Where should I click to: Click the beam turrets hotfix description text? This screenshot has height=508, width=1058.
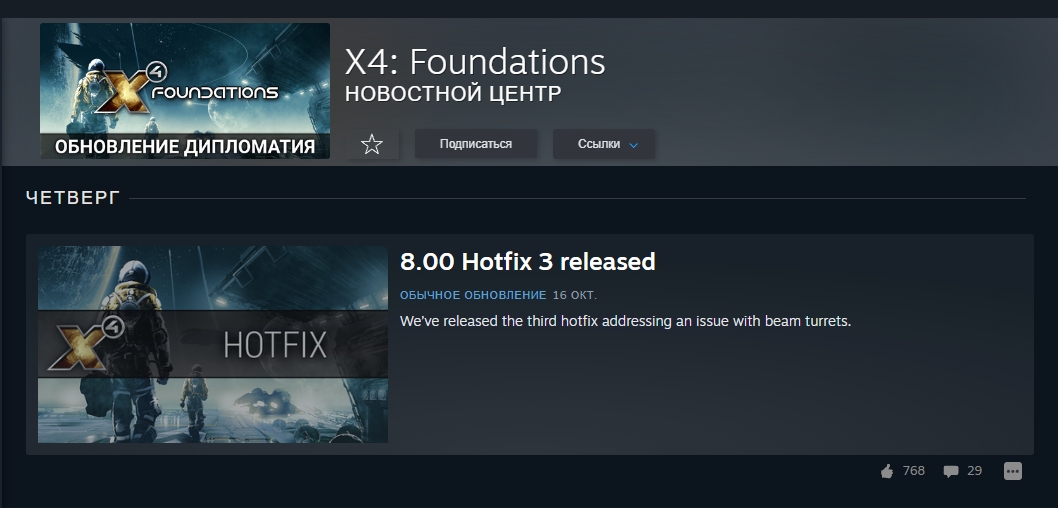pyautogui.click(x=625, y=321)
